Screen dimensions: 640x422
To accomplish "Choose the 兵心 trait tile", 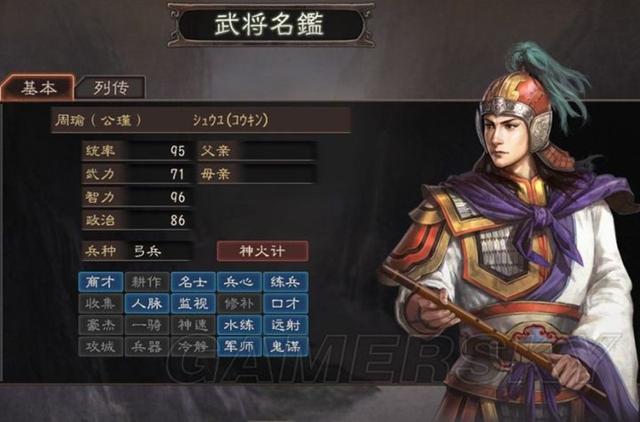I will [x=239, y=282].
